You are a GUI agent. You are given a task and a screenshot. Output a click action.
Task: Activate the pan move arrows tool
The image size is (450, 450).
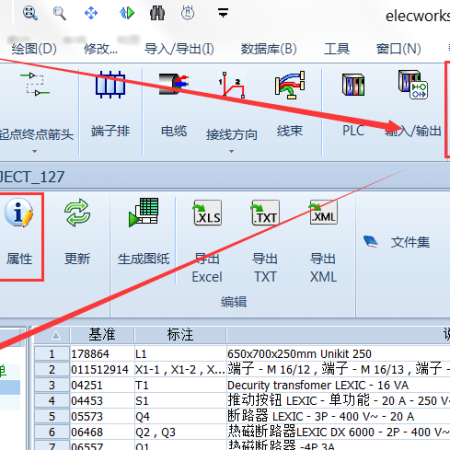[91, 13]
